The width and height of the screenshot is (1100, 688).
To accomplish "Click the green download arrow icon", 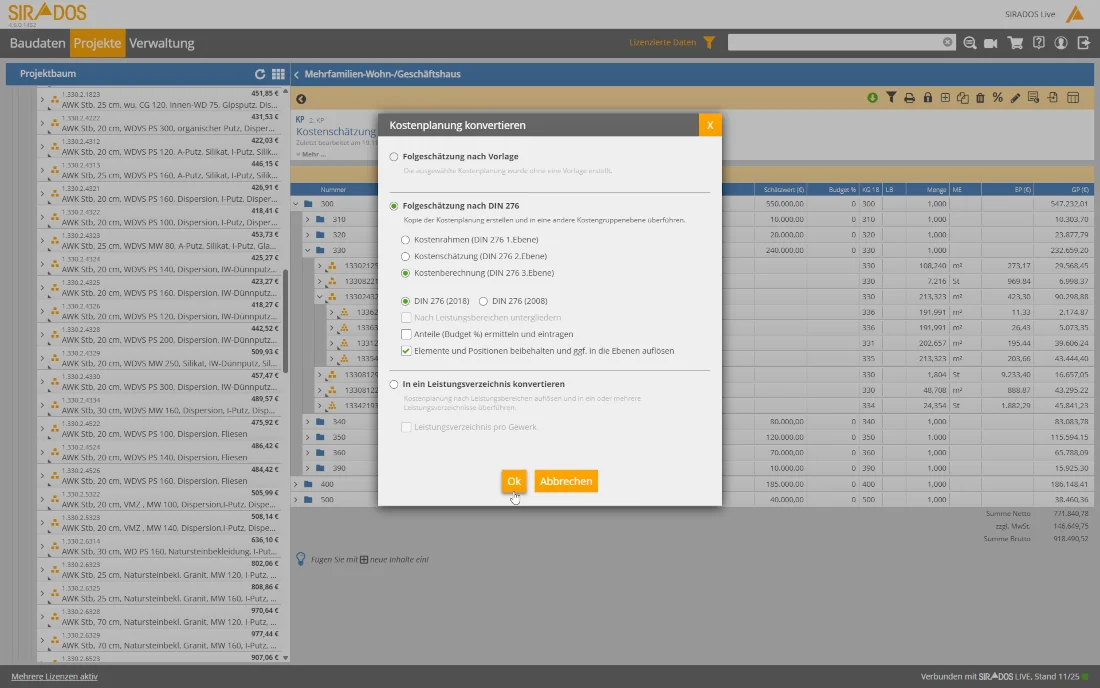I will (x=872, y=98).
